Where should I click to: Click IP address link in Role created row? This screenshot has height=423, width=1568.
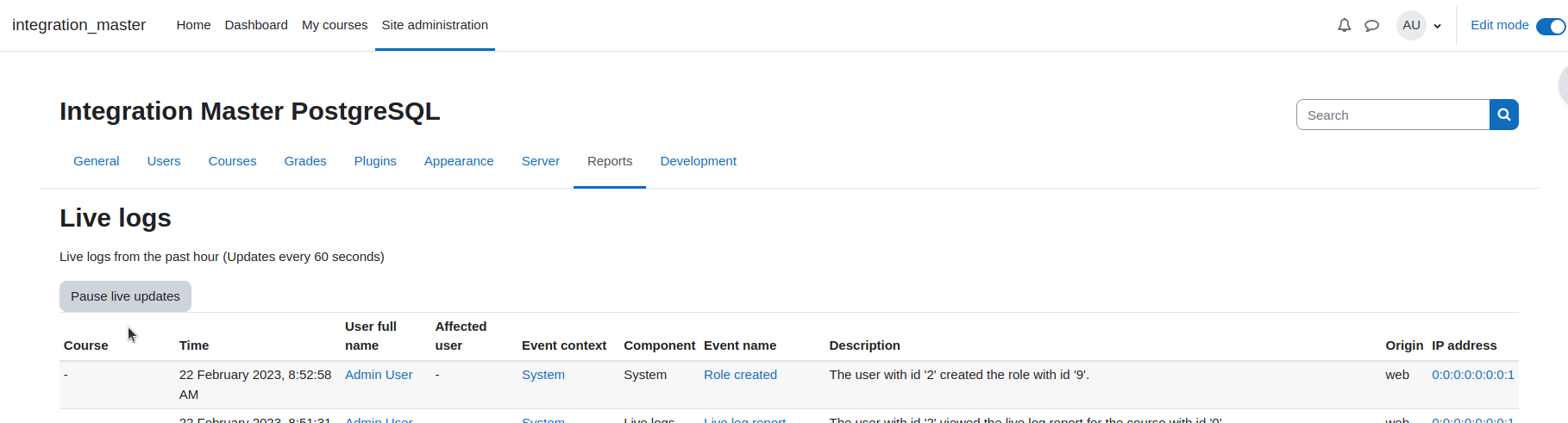1473,375
